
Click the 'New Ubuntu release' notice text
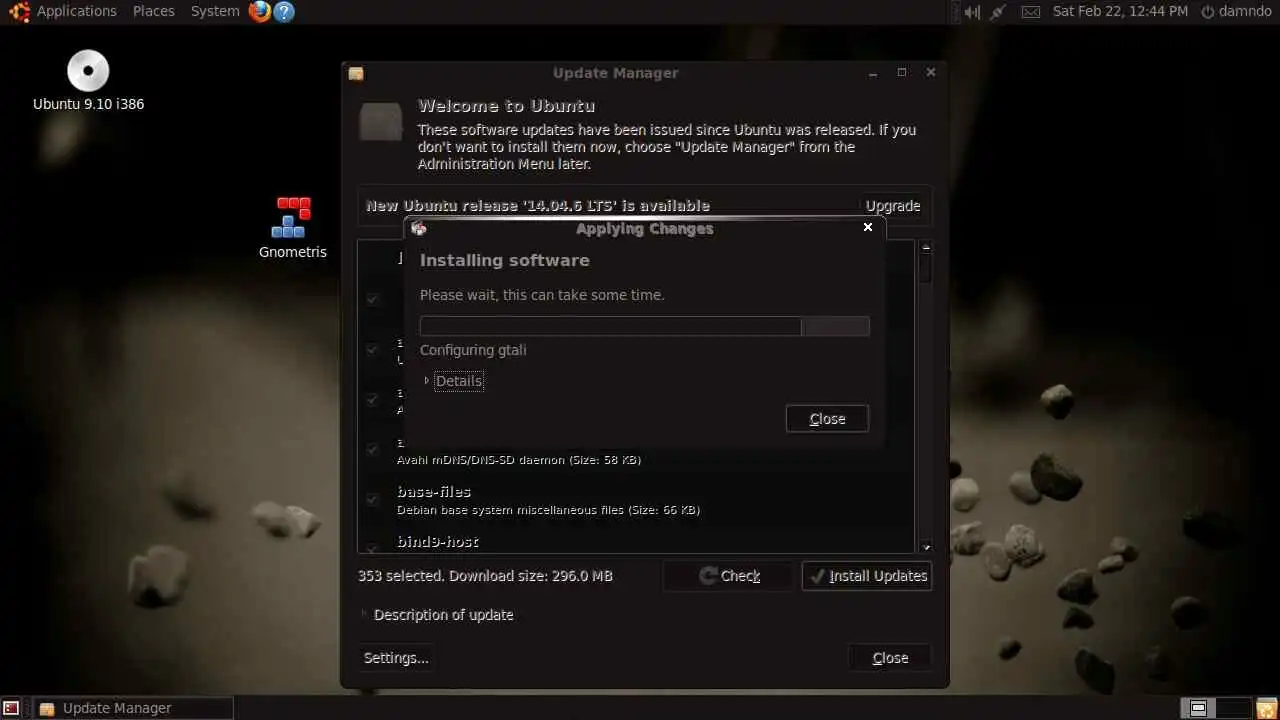(538, 206)
